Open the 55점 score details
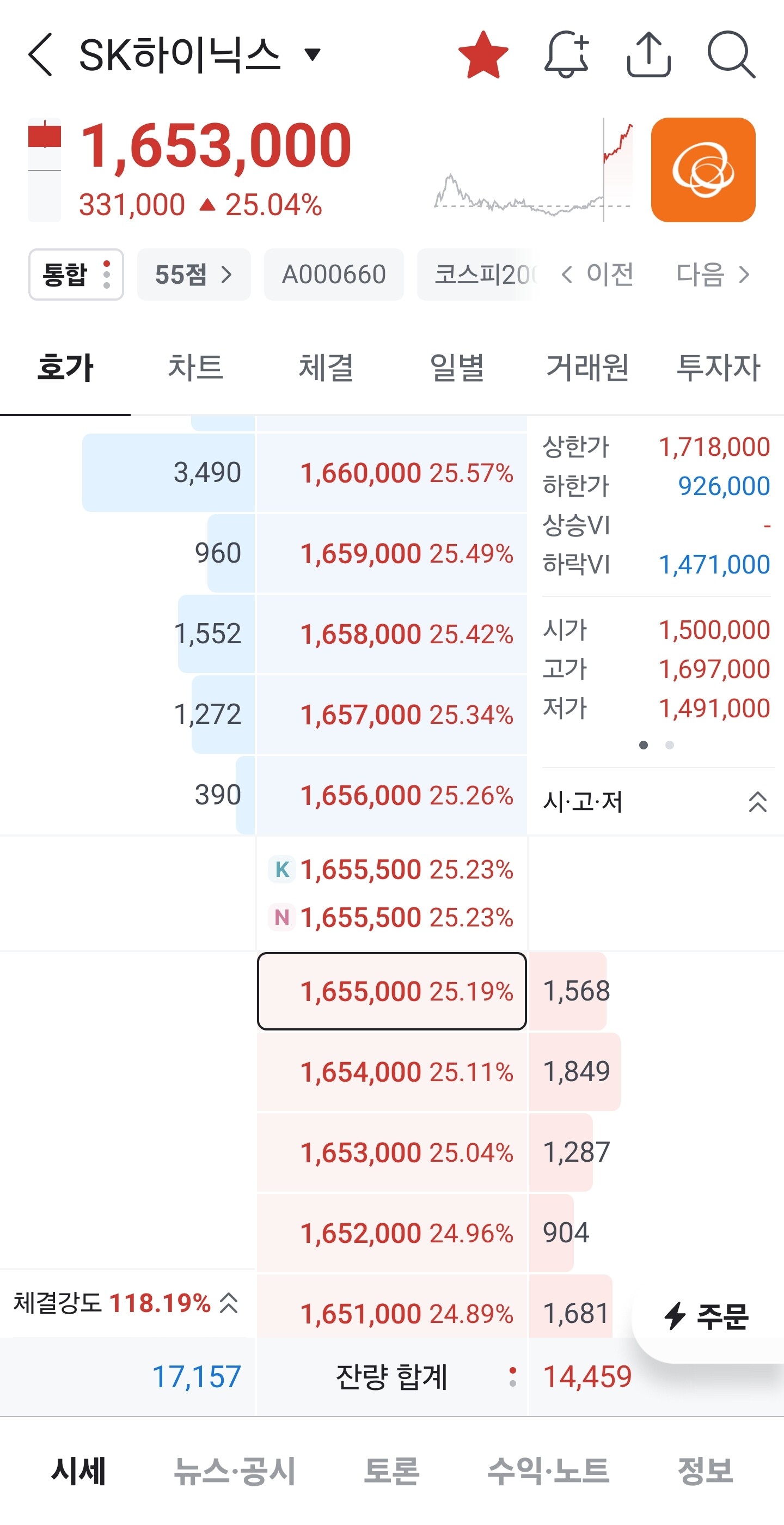Image resolution: width=784 pixels, height=1525 pixels. [x=193, y=274]
